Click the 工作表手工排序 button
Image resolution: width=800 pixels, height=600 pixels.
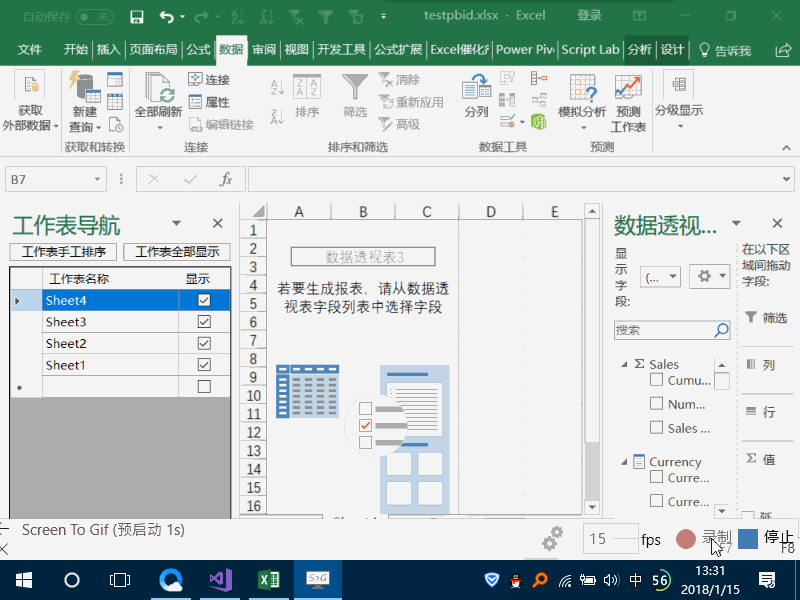[x=64, y=252]
